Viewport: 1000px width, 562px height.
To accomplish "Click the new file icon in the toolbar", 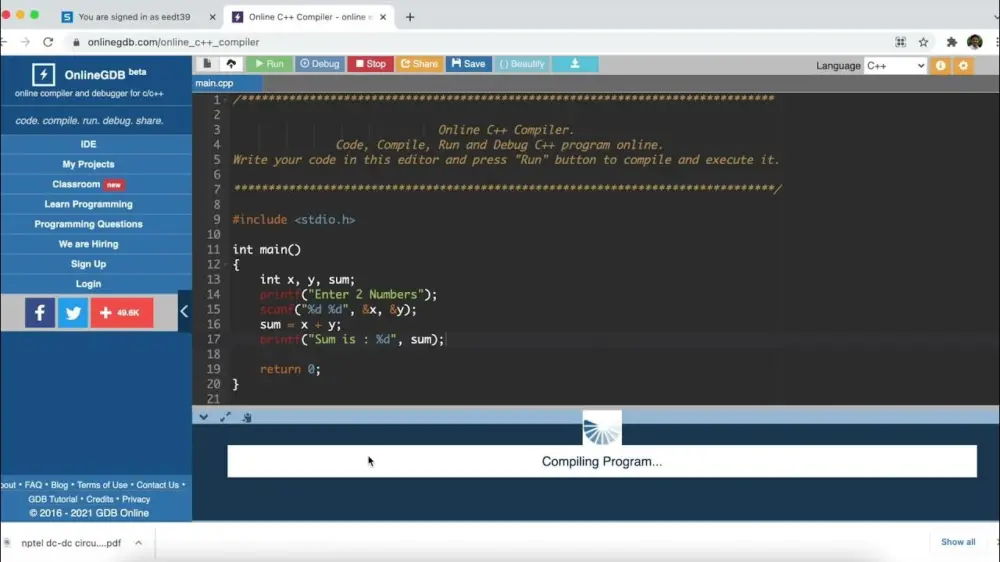I will click(x=207, y=64).
